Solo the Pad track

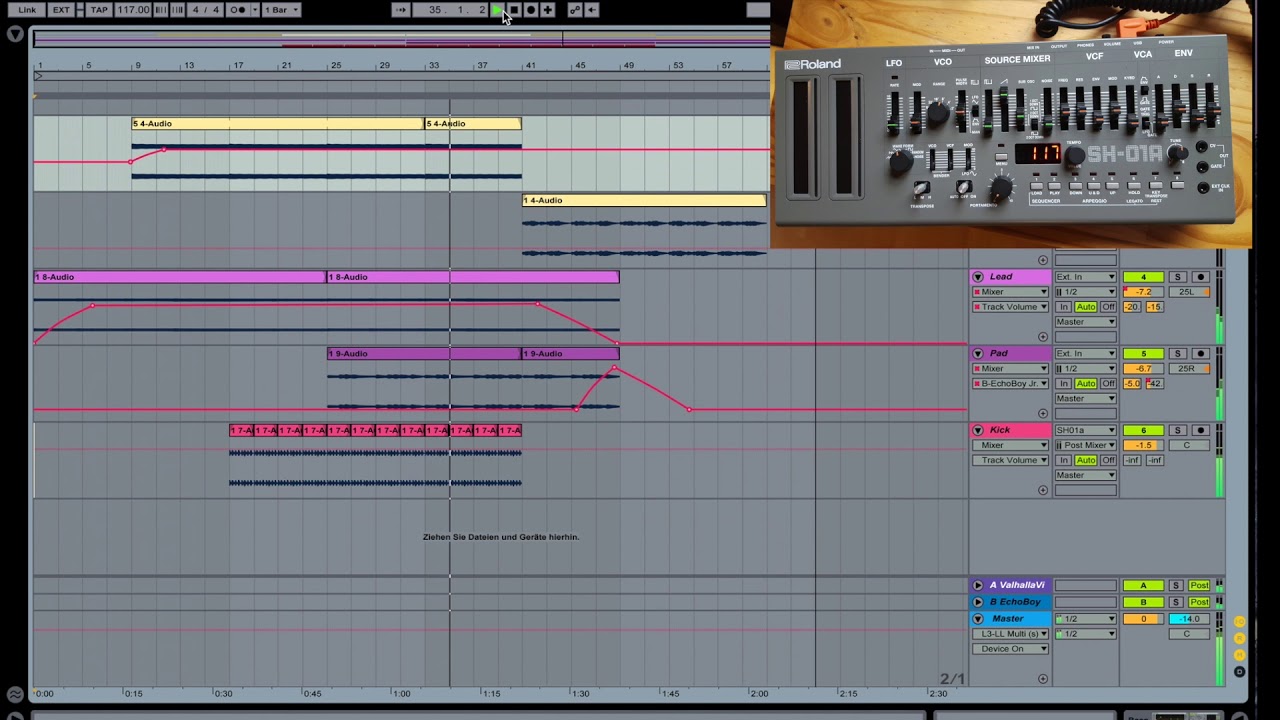click(x=1177, y=354)
